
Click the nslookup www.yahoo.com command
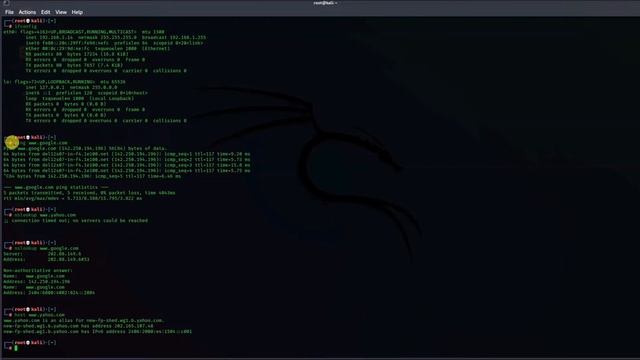(x=45, y=215)
